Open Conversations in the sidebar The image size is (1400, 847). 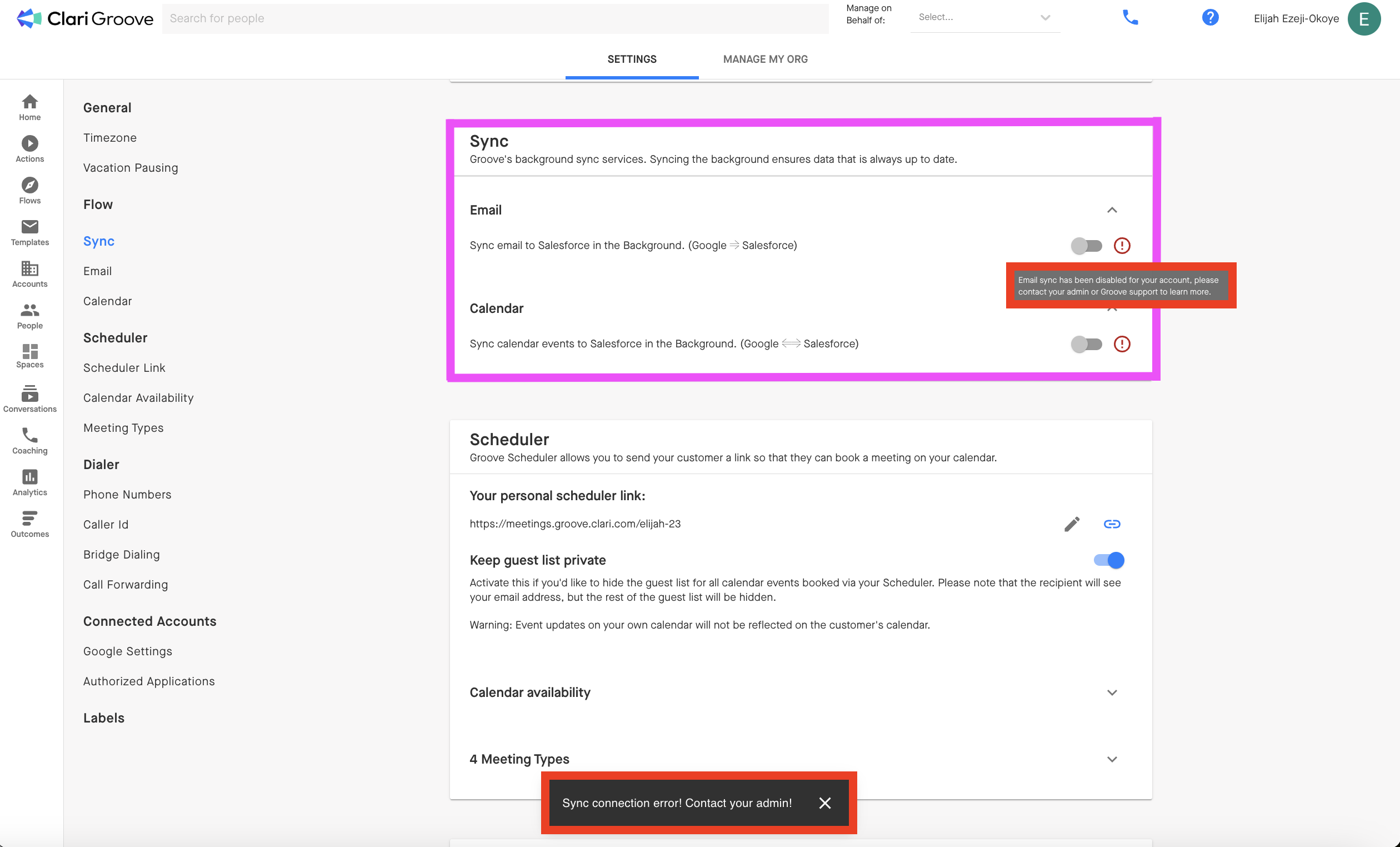[29, 399]
